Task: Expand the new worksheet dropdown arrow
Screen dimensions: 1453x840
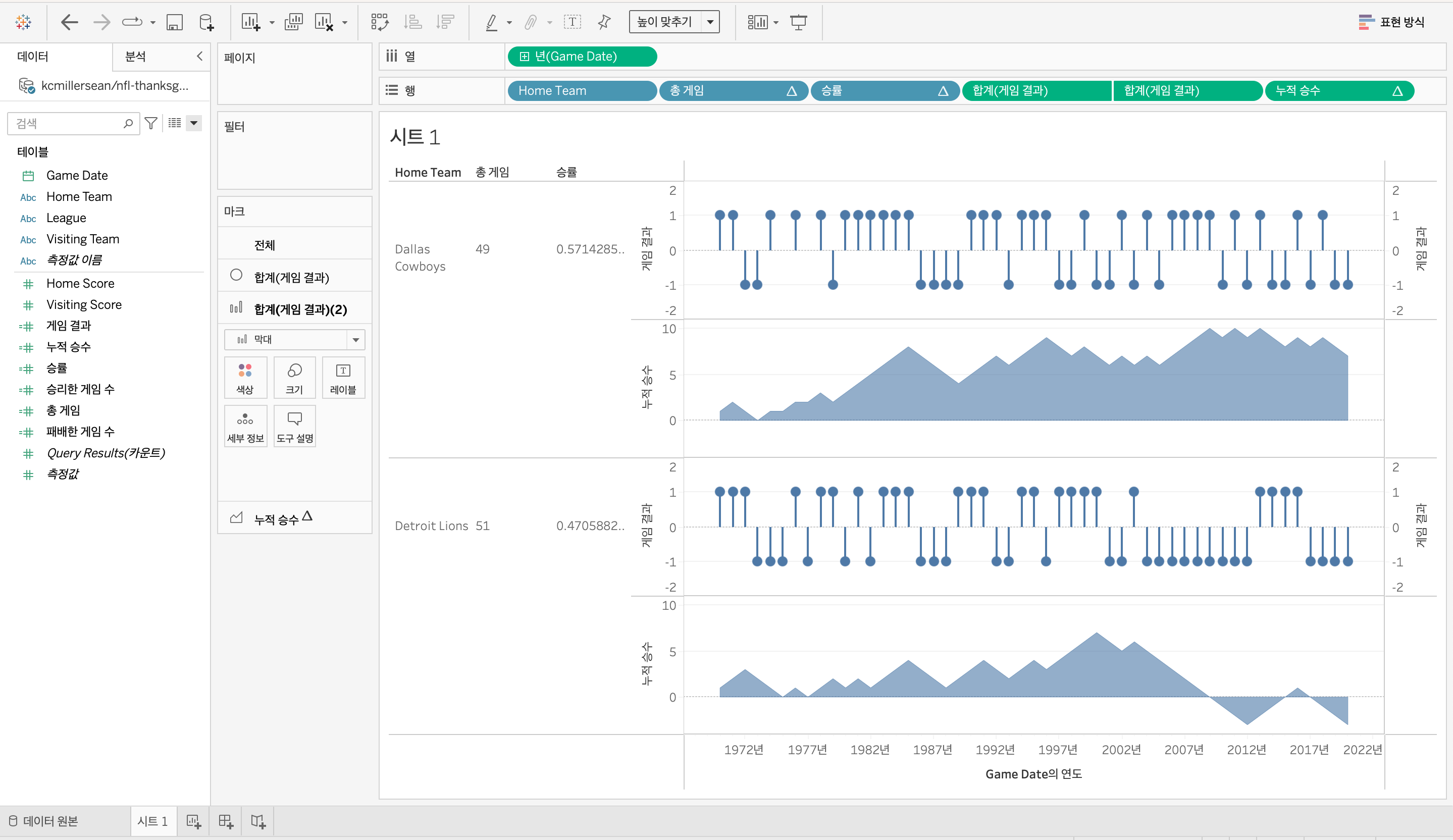Action: (x=272, y=23)
